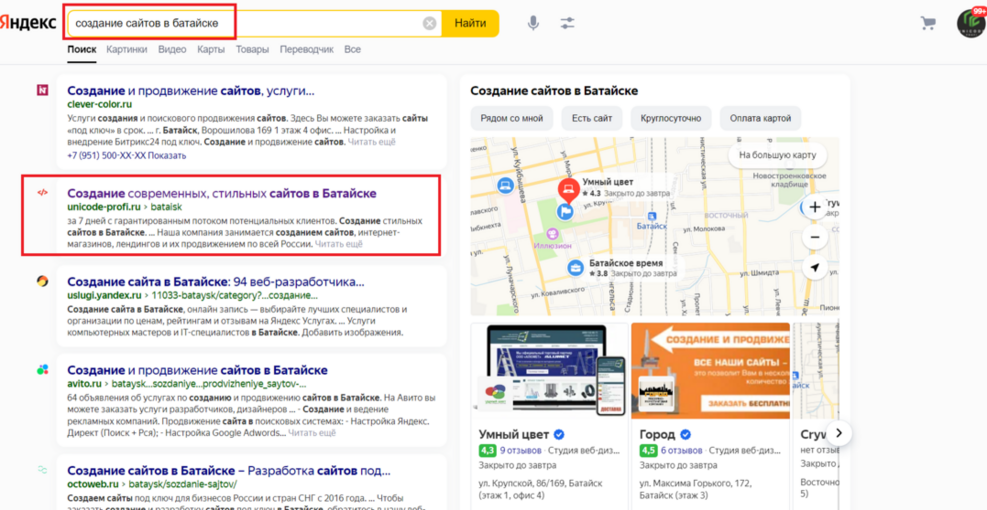Image resolution: width=987 pixels, height=510 pixels.
Task: Click the verified badge next to Город
Action: tap(686, 434)
